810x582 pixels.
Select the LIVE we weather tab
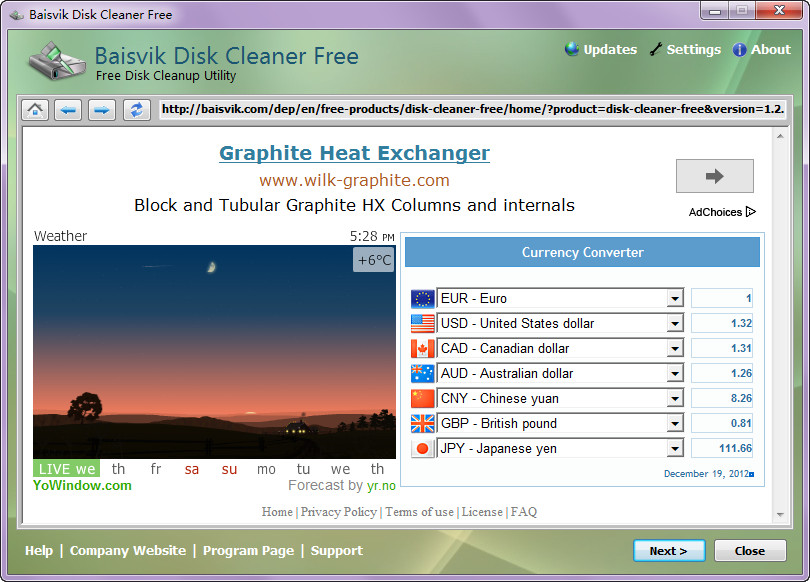pyautogui.click(x=67, y=468)
